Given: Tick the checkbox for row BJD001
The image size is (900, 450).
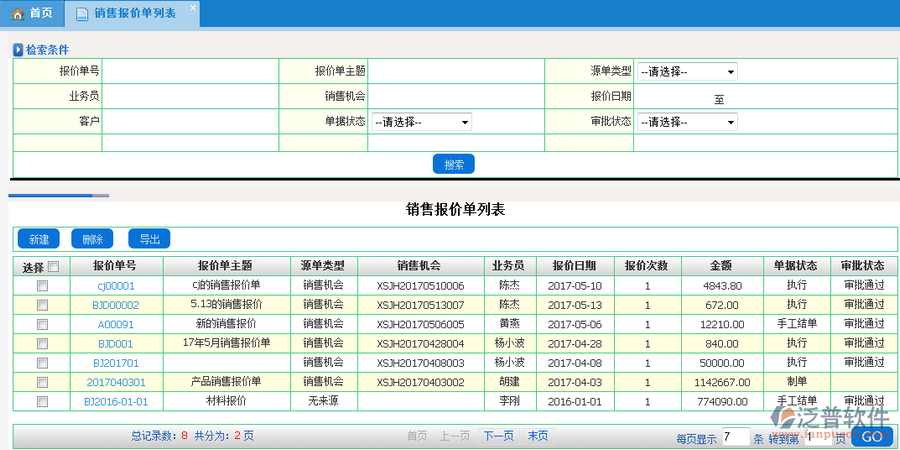Looking at the screenshot, I should coord(42,343).
